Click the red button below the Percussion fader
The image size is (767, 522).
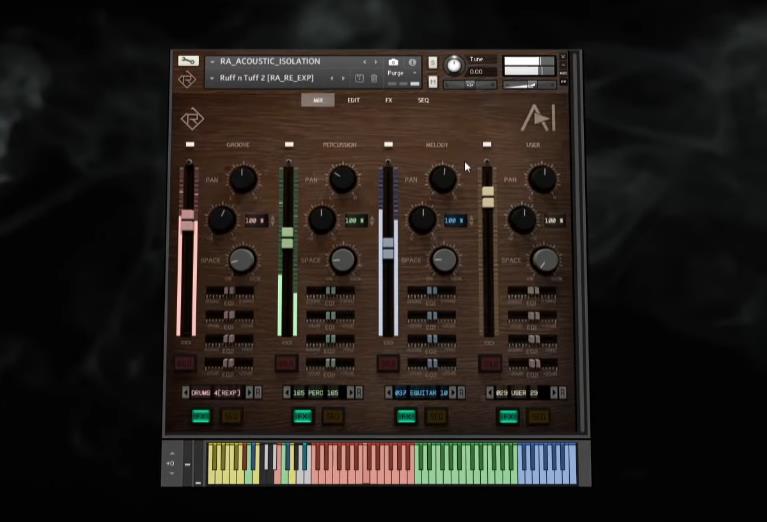pyautogui.click(x=286, y=363)
